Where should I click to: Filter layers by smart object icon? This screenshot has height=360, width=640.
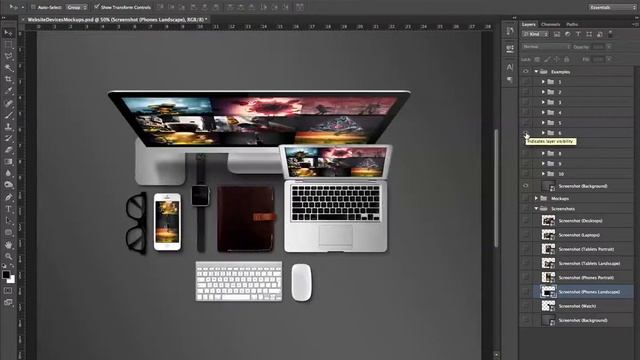coord(600,35)
